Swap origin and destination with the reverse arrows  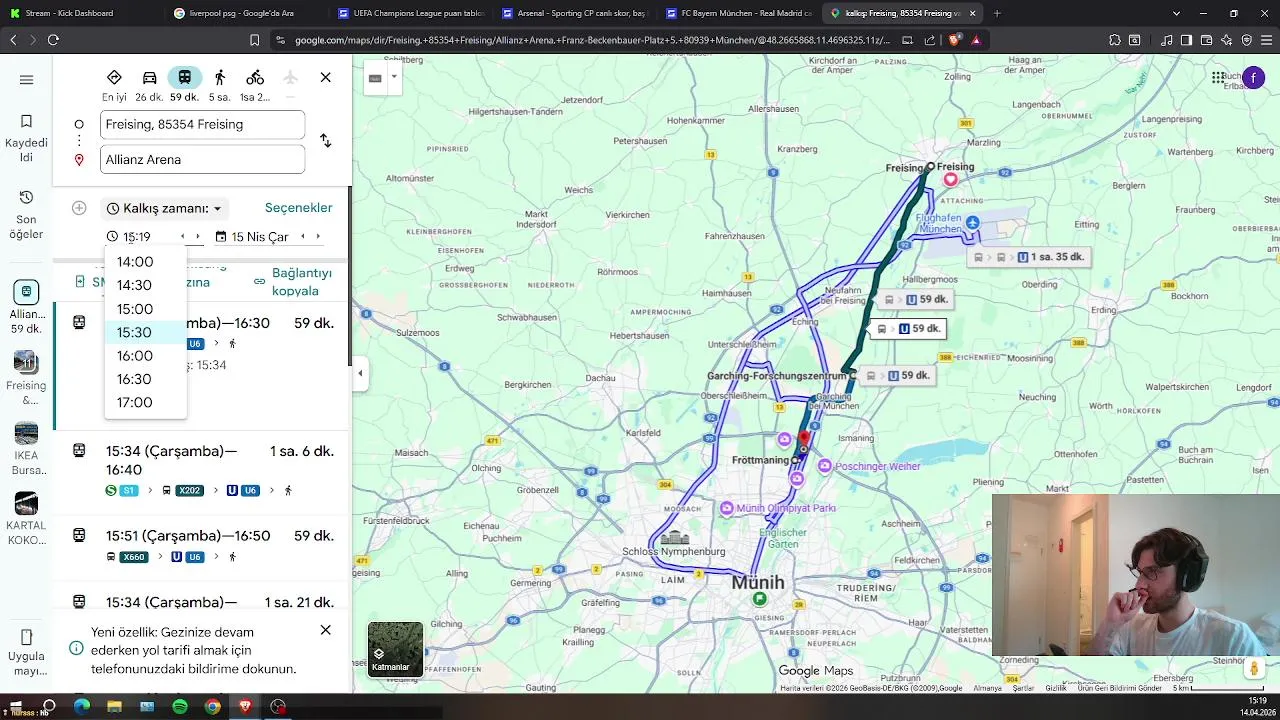tap(325, 141)
